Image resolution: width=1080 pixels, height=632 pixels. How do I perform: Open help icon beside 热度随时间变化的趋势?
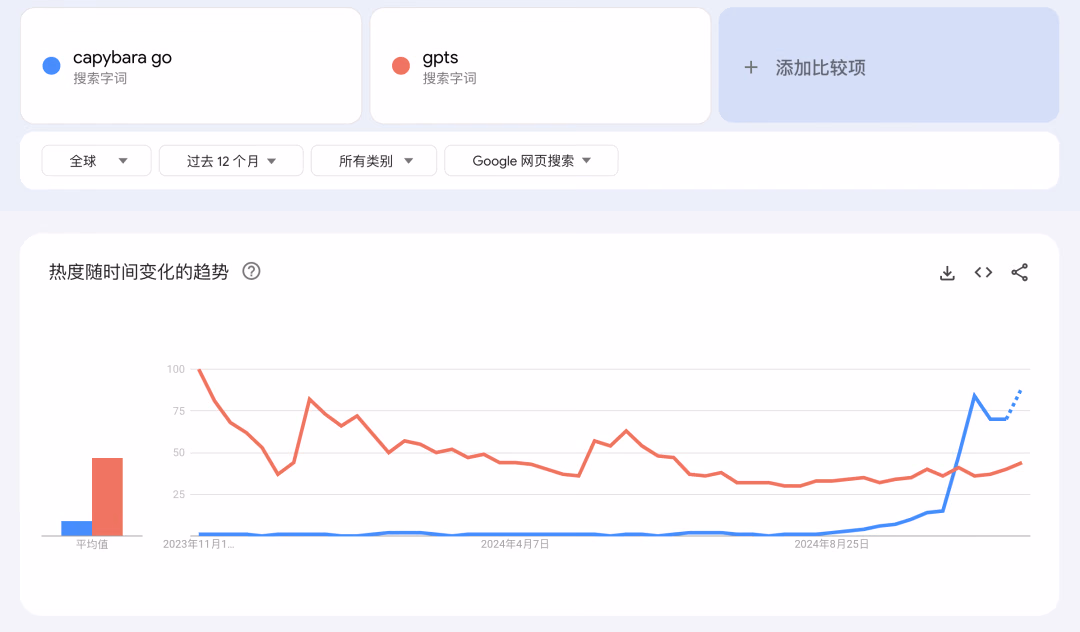point(251,271)
